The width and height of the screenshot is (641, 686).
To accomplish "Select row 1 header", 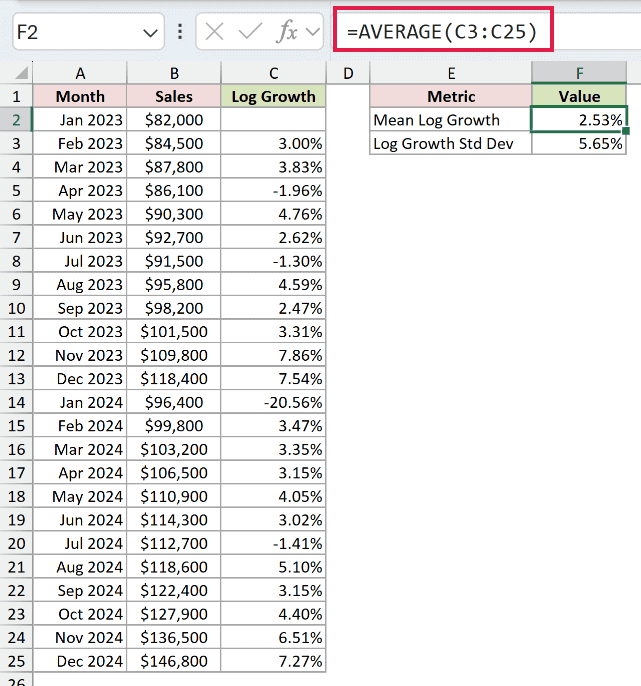I will coord(16,96).
